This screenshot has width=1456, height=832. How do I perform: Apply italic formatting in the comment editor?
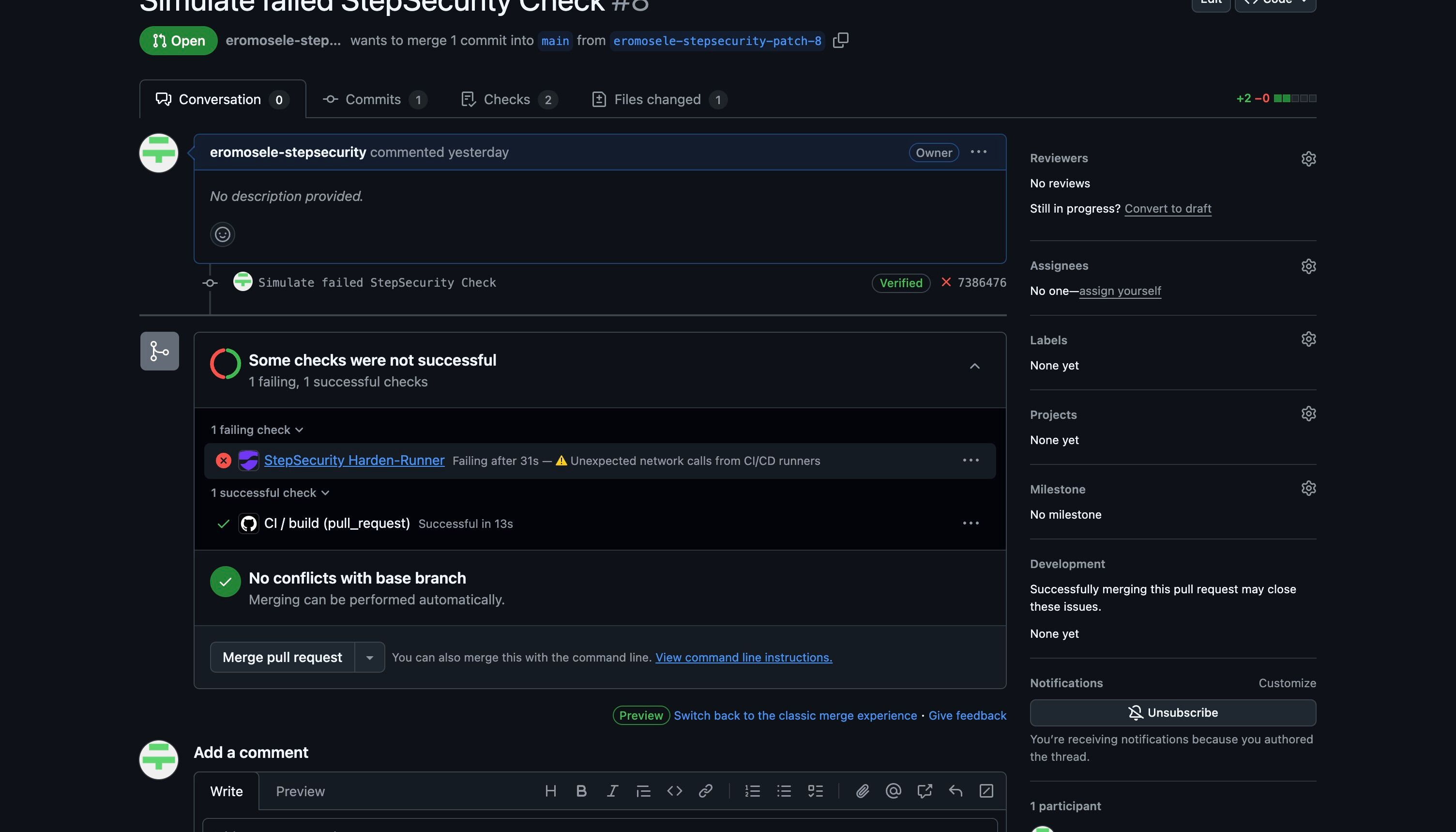pos(612,791)
